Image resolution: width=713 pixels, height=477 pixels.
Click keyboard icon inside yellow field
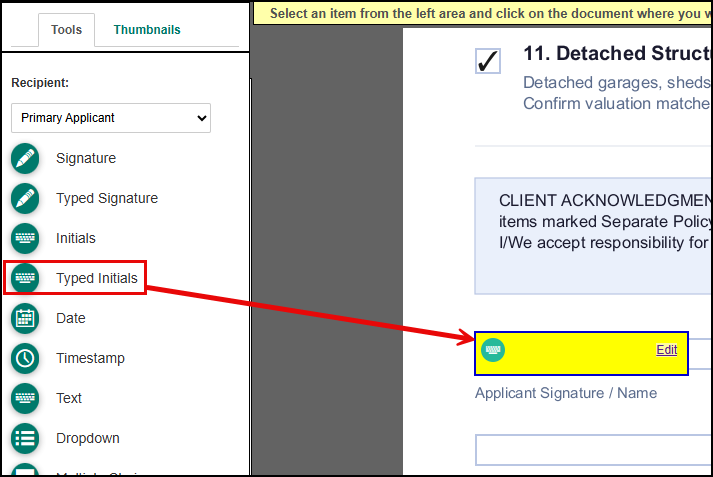pyautogui.click(x=493, y=350)
